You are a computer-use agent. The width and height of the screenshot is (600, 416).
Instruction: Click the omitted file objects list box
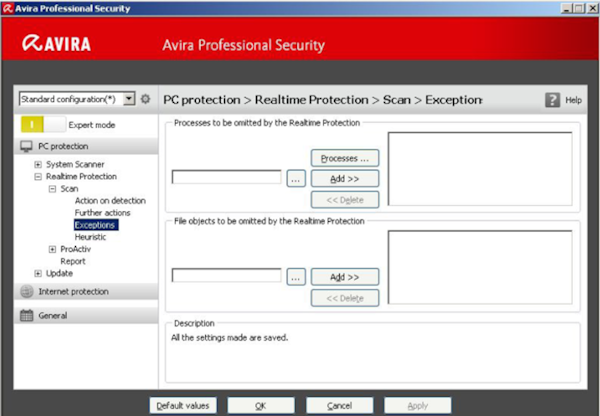480,267
